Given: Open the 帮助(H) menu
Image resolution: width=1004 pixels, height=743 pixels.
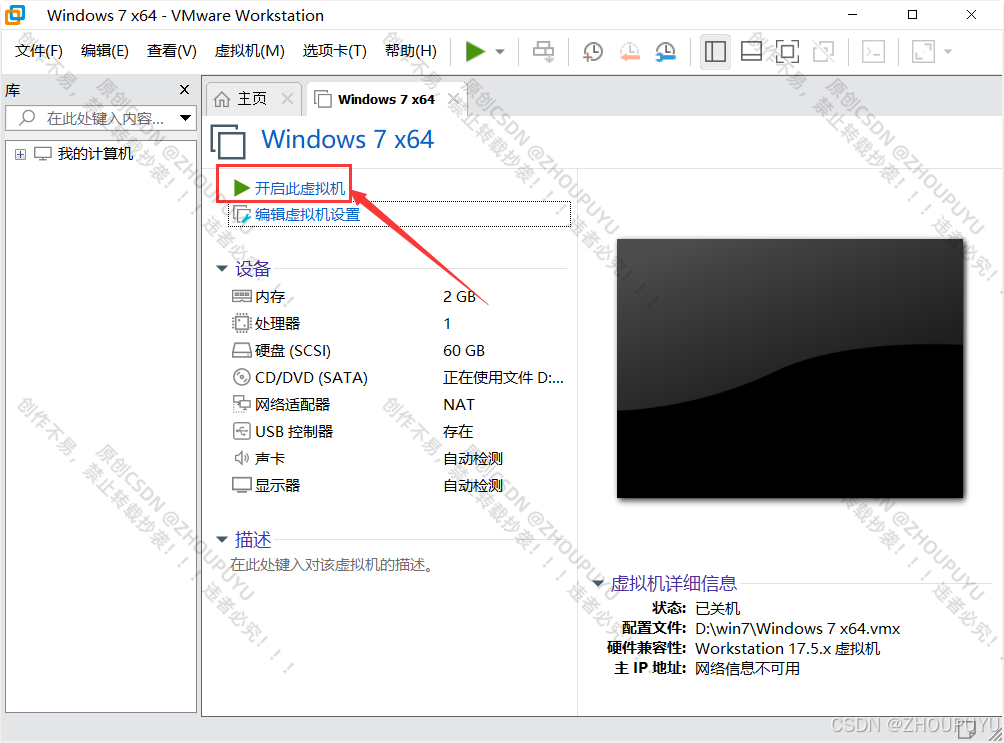Looking at the screenshot, I should pos(410,51).
